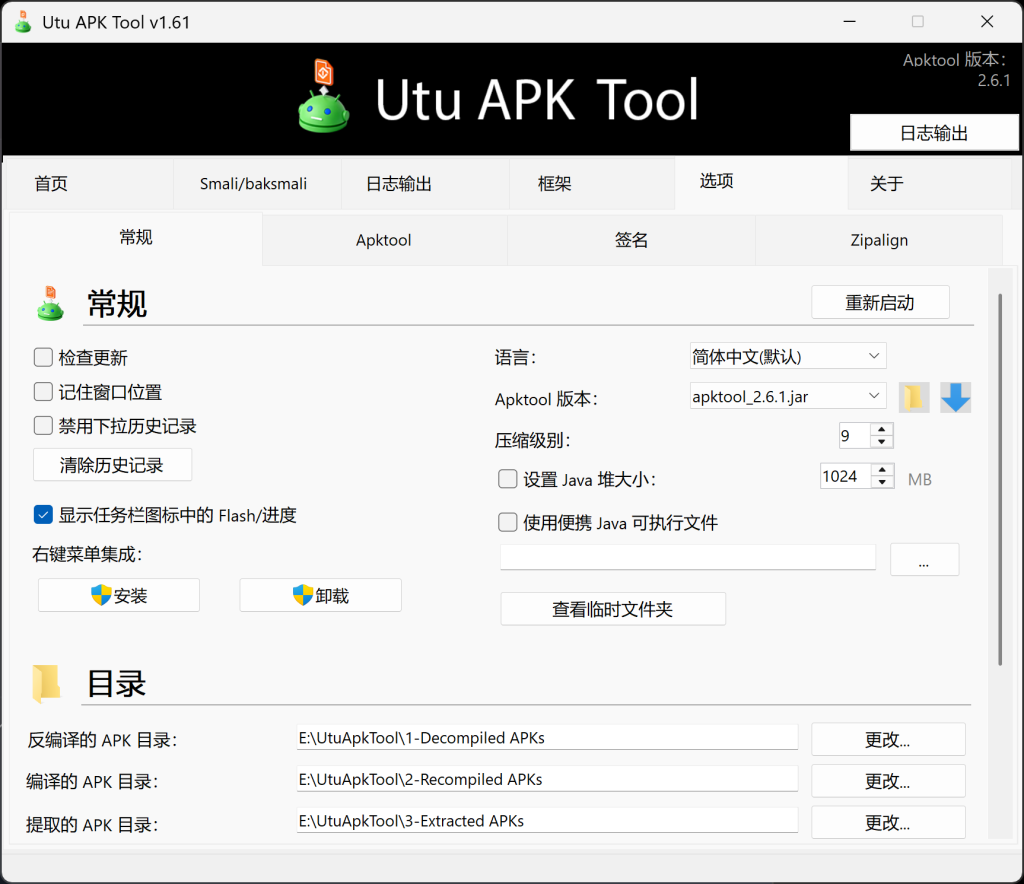The height and width of the screenshot is (884, 1024).
Task: Click the Recompiled APKs directory field
Action: click(x=547, y=780)
